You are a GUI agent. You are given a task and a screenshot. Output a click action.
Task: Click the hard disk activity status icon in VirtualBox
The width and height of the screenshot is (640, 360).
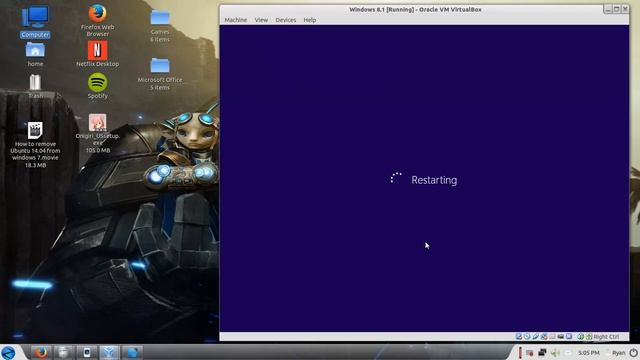(519, 336)
